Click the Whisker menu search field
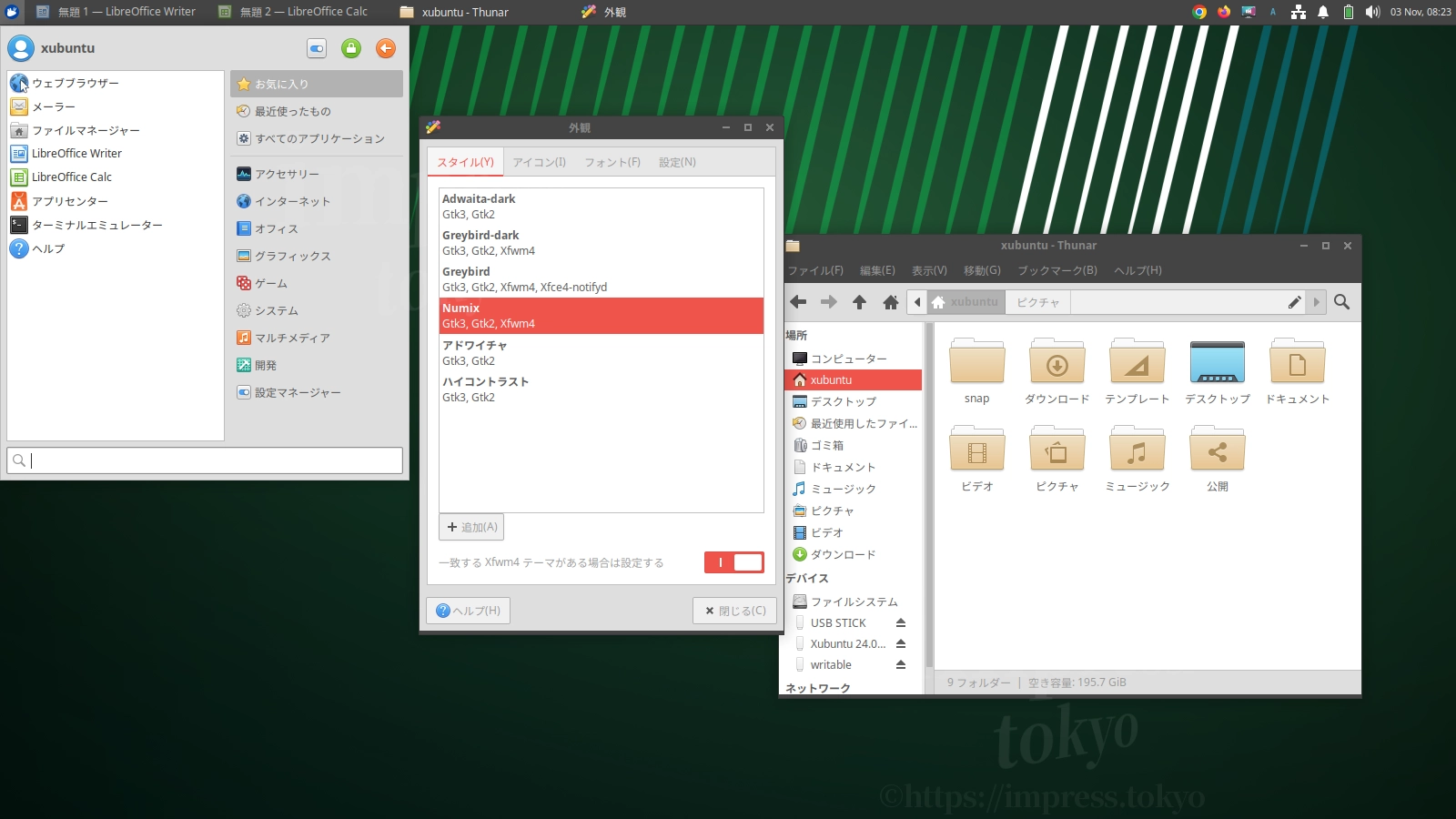 point(205,460)
